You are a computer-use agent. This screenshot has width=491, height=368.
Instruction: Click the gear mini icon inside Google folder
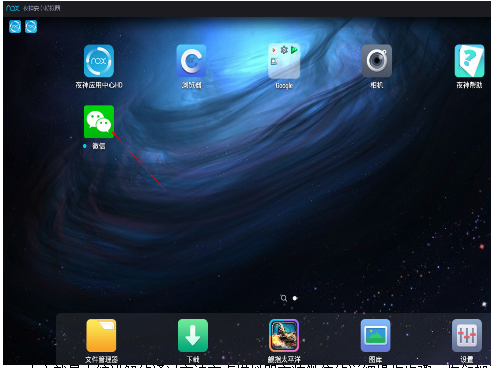pos(284,50)
